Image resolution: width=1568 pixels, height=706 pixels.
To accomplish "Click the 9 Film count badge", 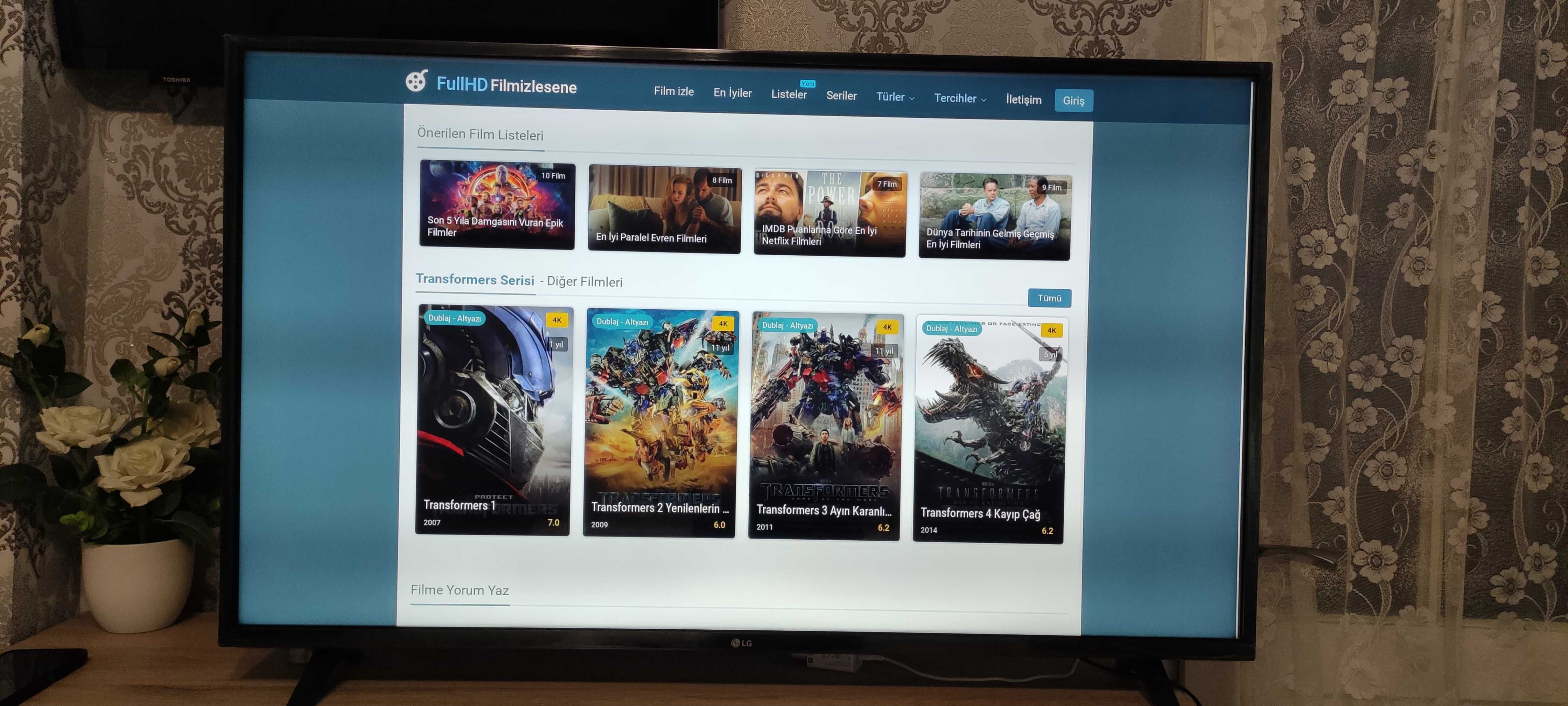I will 1051,188.
